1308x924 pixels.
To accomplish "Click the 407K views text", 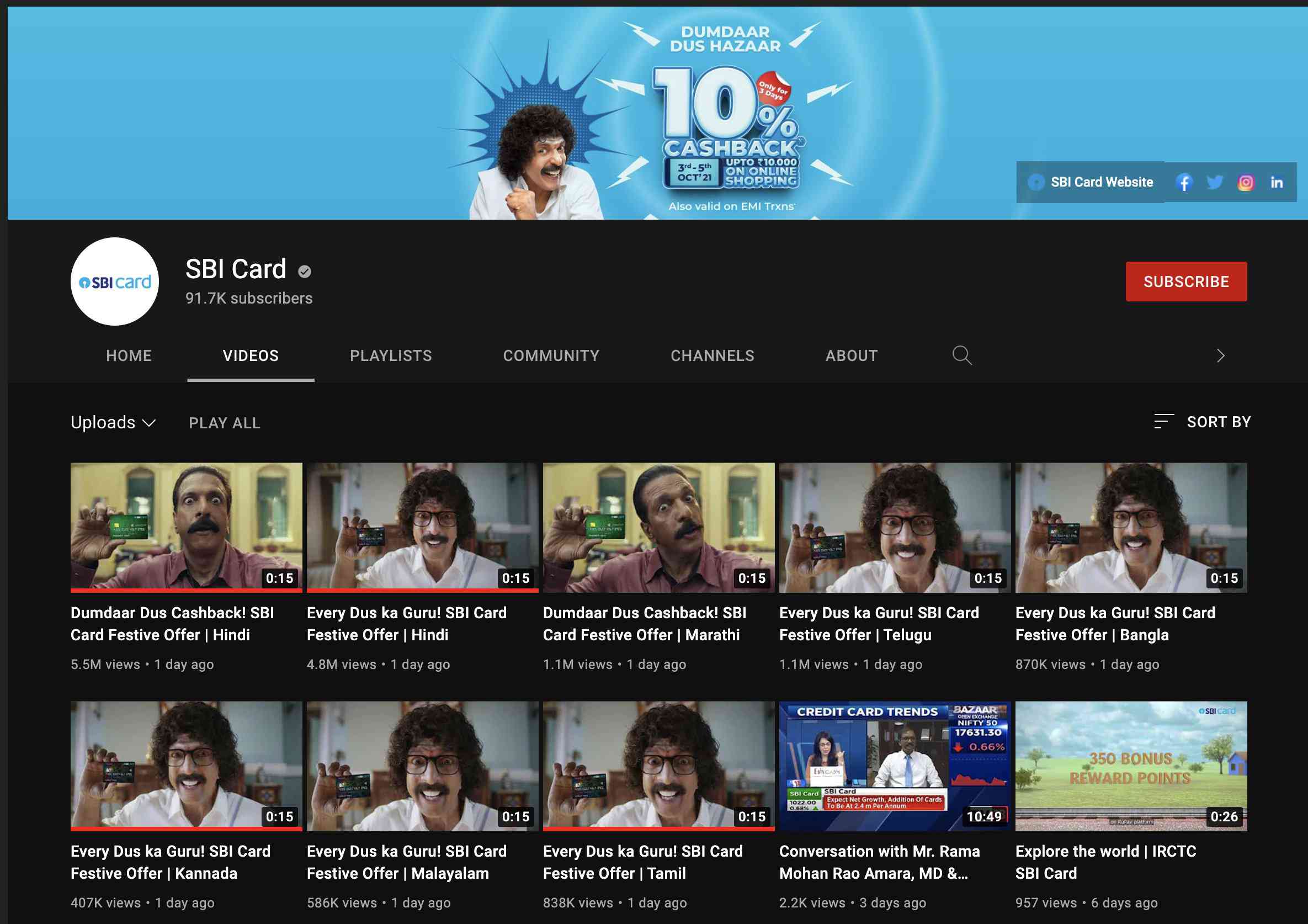I will point(105,903).
